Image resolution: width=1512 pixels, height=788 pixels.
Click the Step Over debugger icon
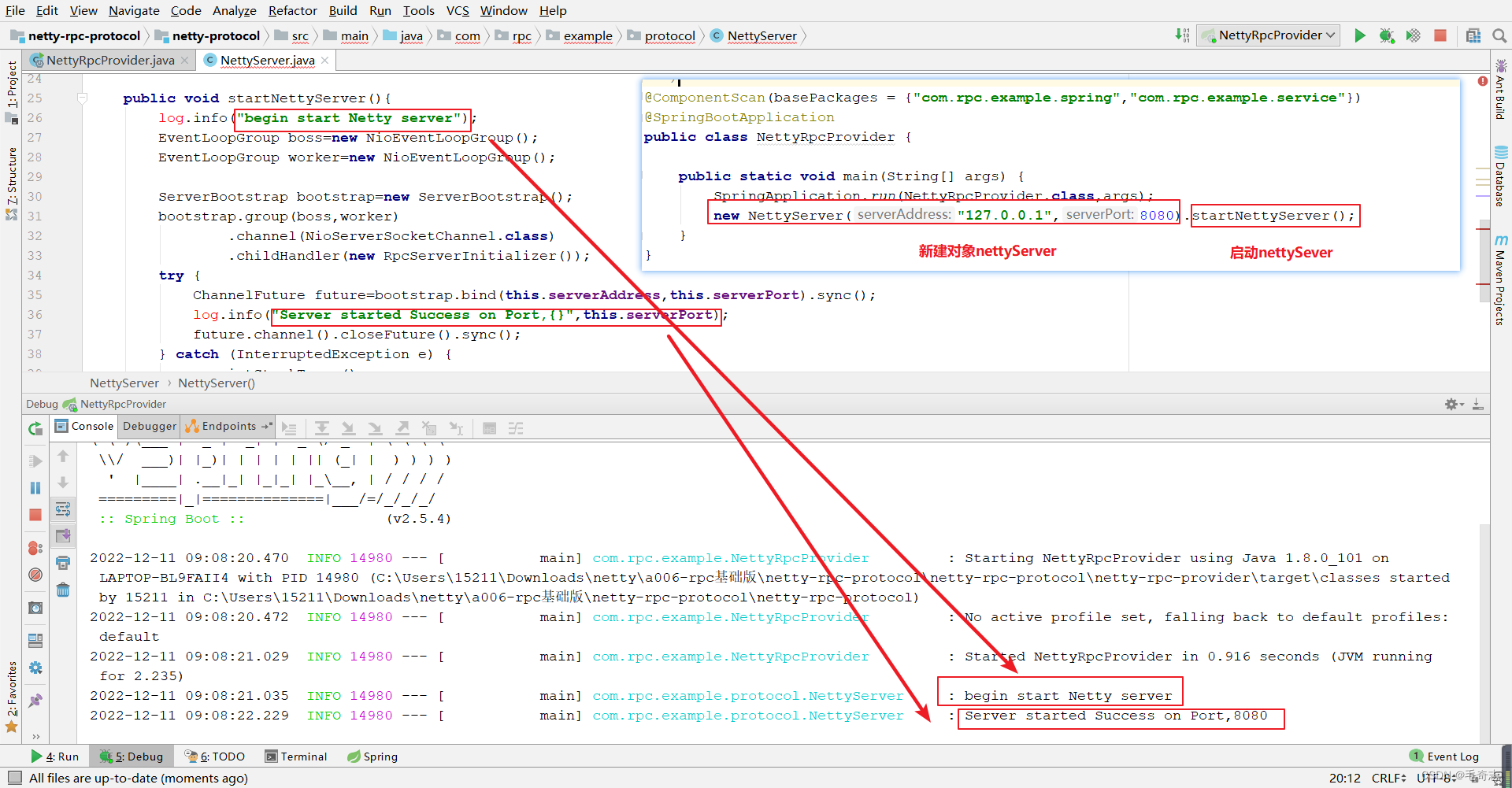click(x=322, y=428)
